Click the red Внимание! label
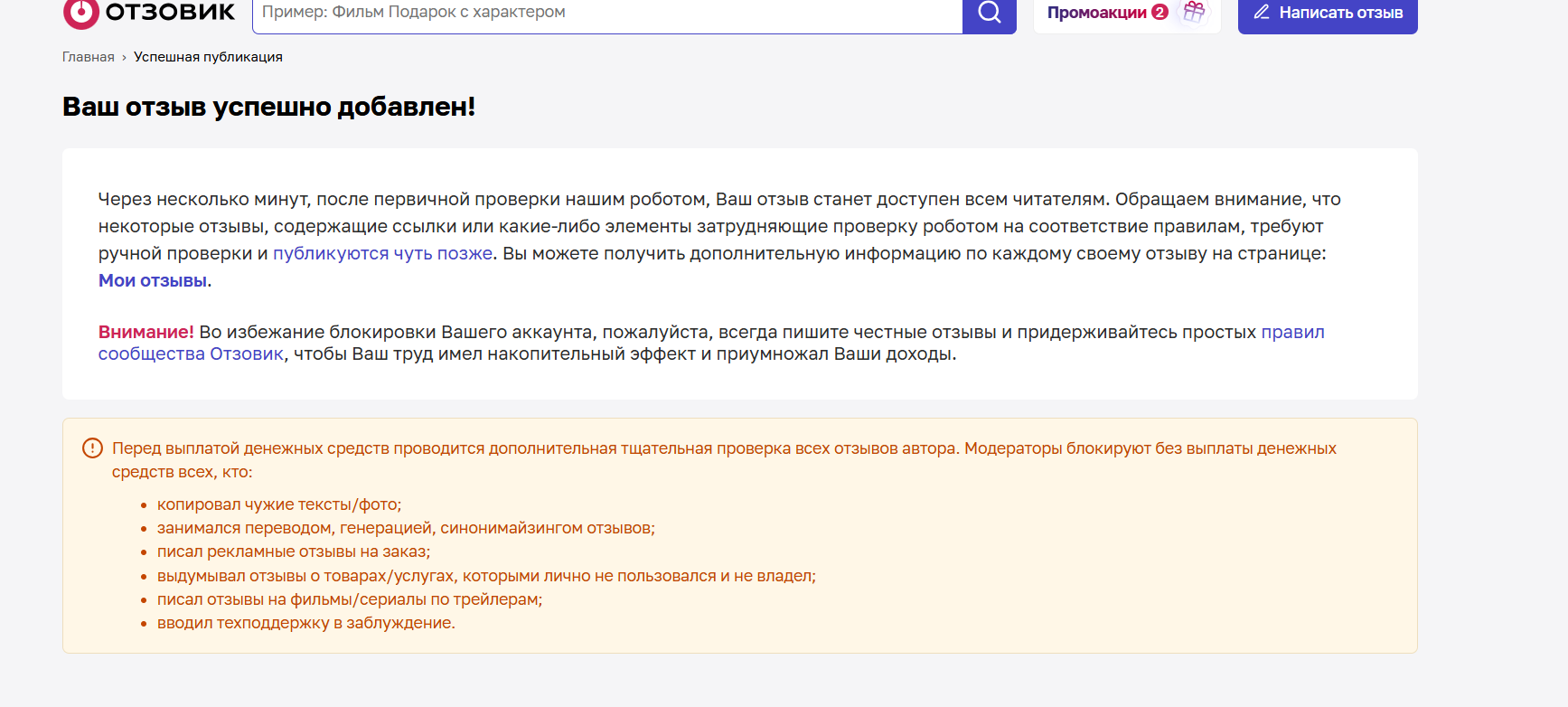 click(x=146, y=332)
